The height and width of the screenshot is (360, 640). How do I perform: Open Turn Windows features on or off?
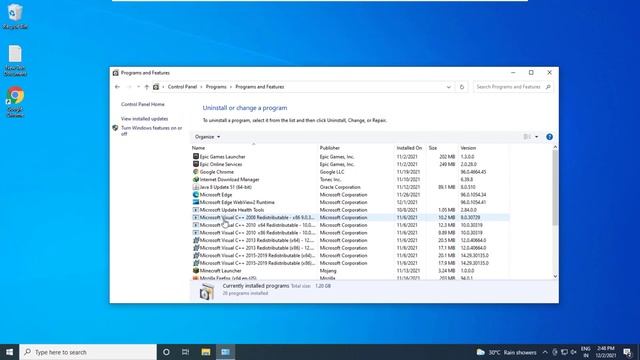tap(151, 131)
